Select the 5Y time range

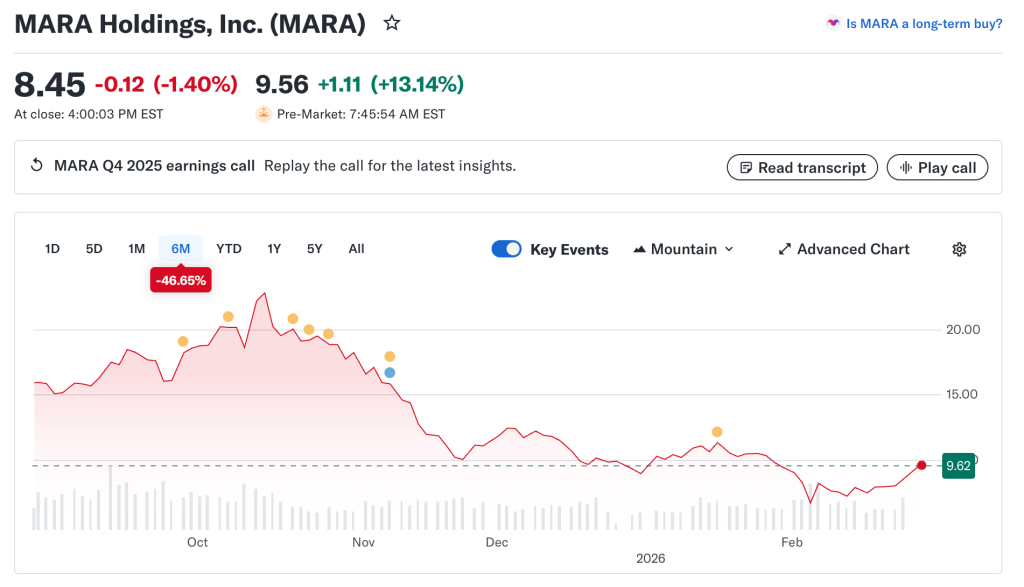click(315, 249)
